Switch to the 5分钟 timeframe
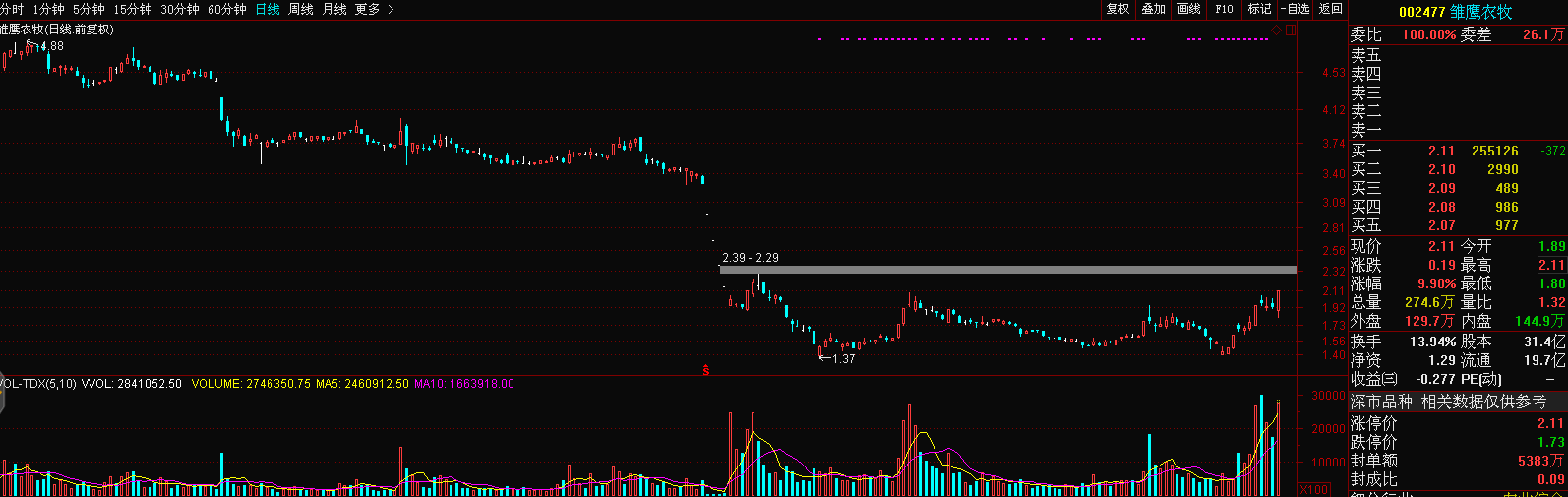Screen dimensions: 1568x497 click(x=89, y=9)
